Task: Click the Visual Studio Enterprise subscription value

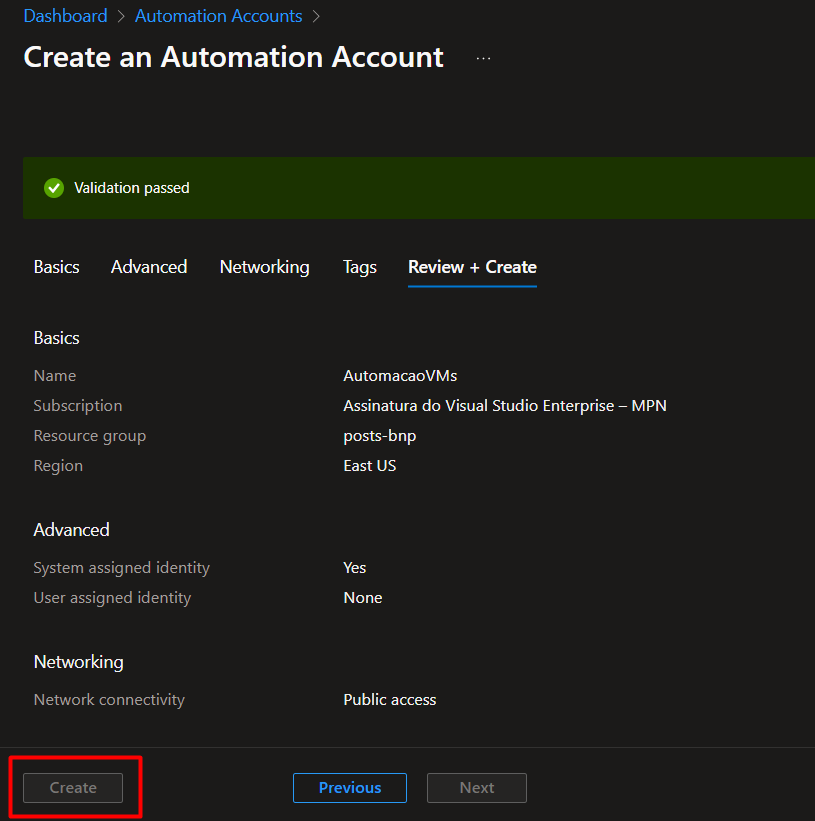Action: tap(504, 406)
